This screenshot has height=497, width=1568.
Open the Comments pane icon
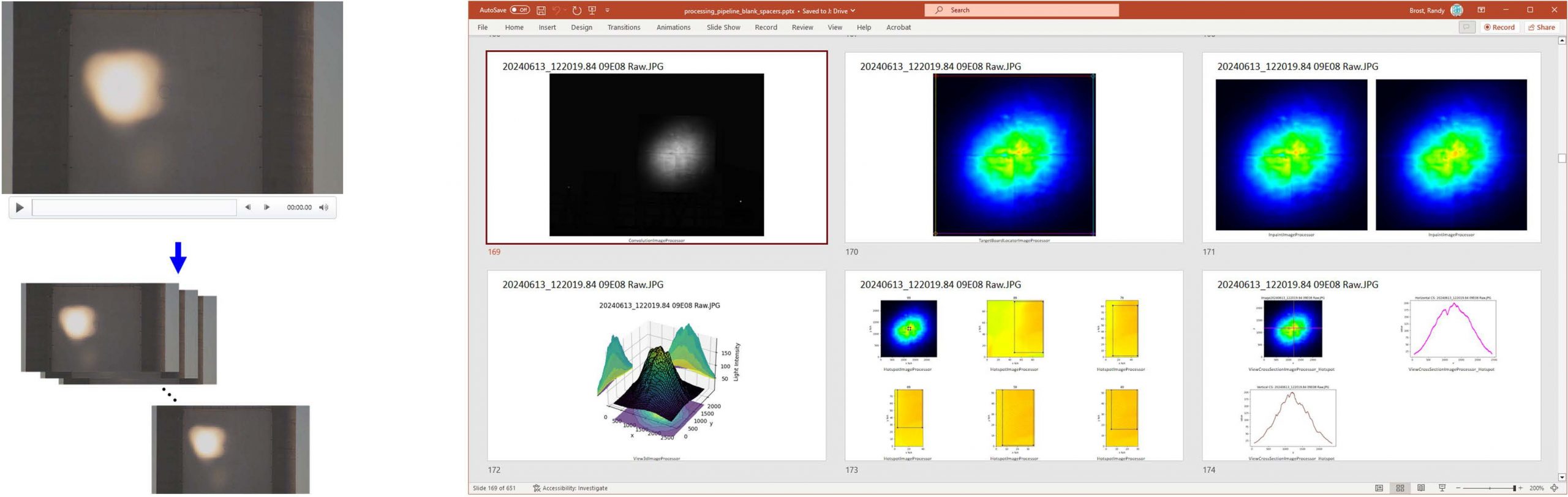1466,28
